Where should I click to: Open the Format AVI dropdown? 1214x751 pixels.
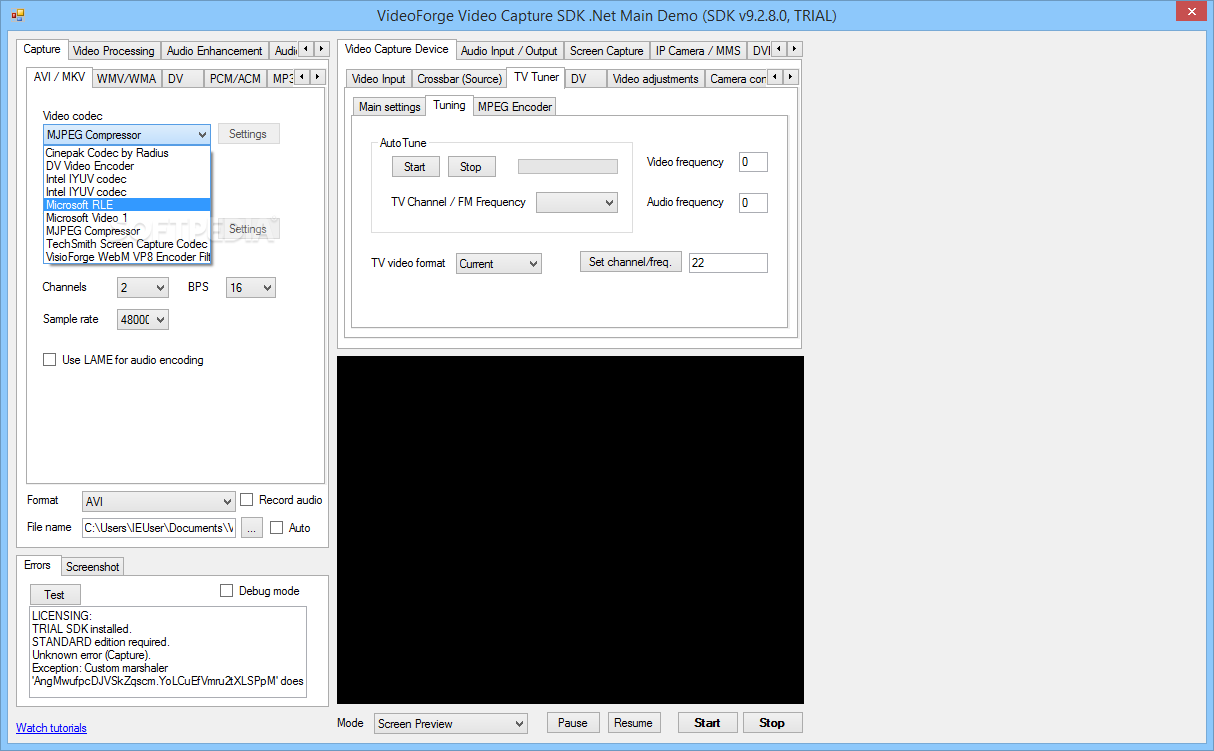(159, 502)
